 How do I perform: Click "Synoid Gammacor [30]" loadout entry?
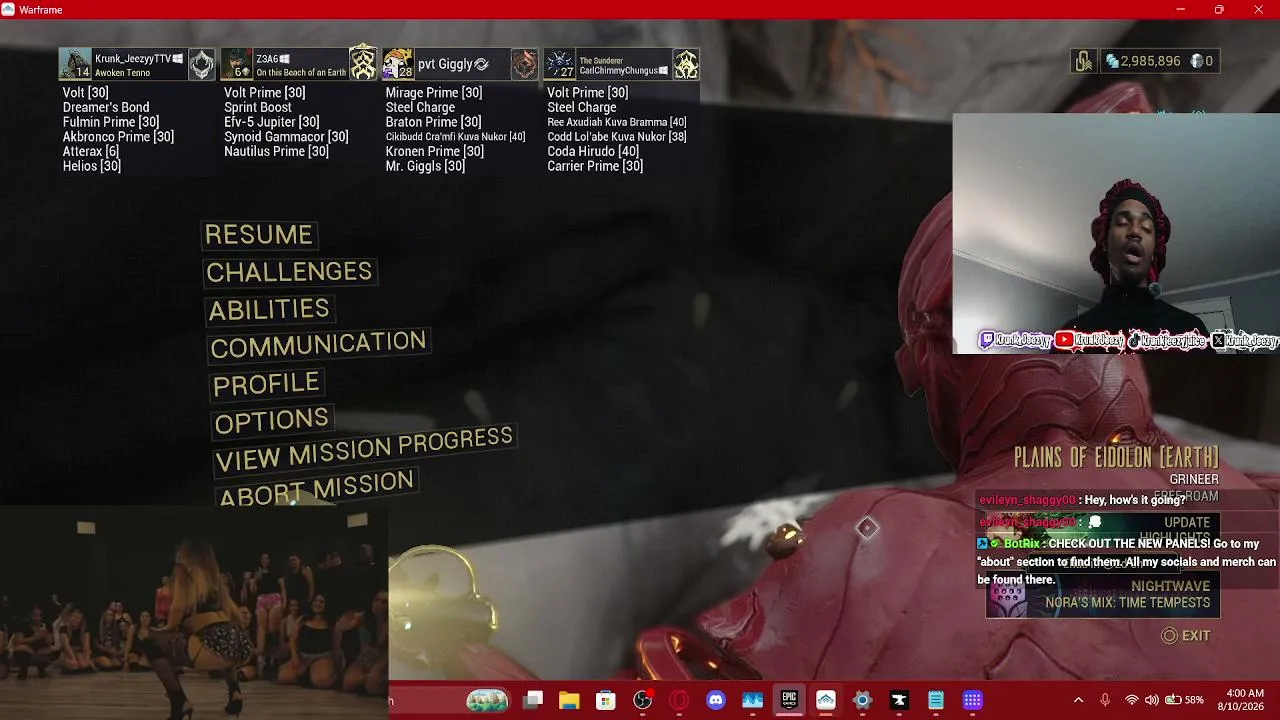click(286, 137)
